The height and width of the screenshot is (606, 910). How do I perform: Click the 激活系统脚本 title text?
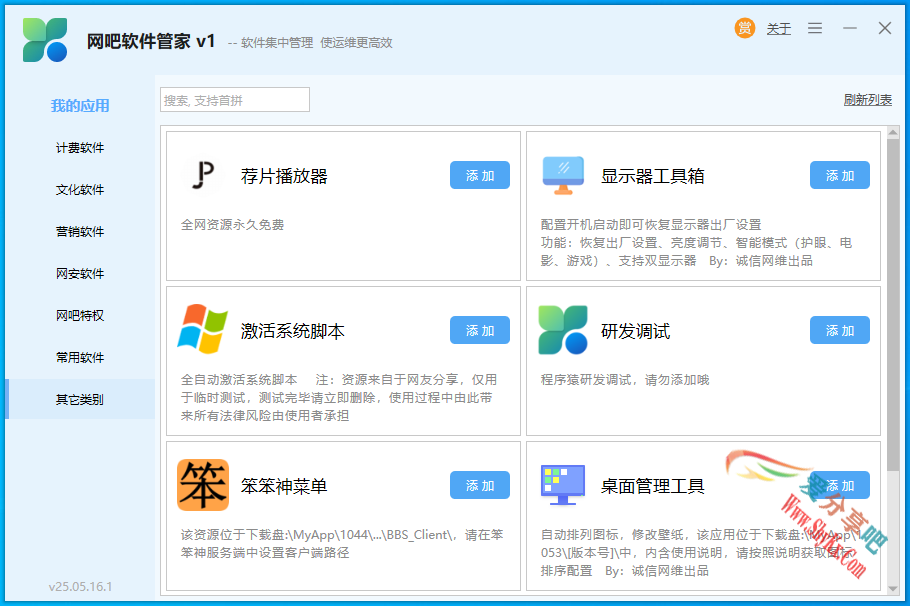293,331
